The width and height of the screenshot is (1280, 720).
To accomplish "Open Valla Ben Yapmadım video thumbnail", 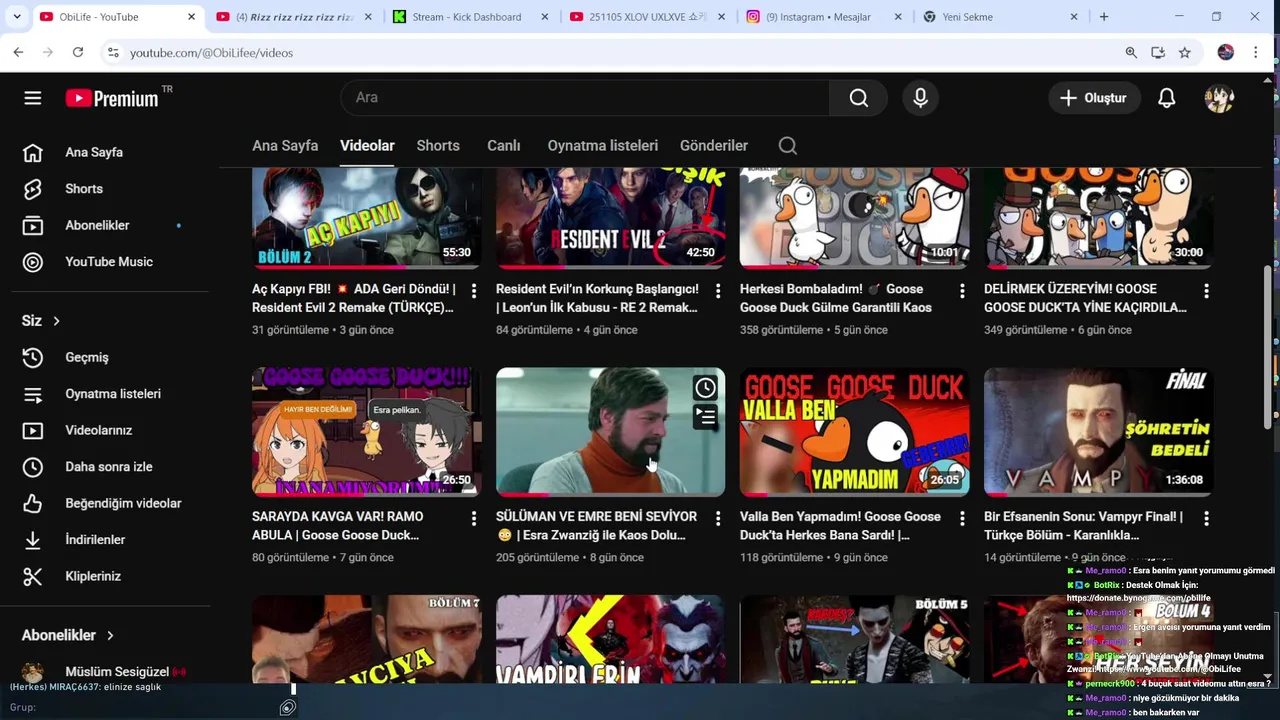I will [x=854, y=432].
